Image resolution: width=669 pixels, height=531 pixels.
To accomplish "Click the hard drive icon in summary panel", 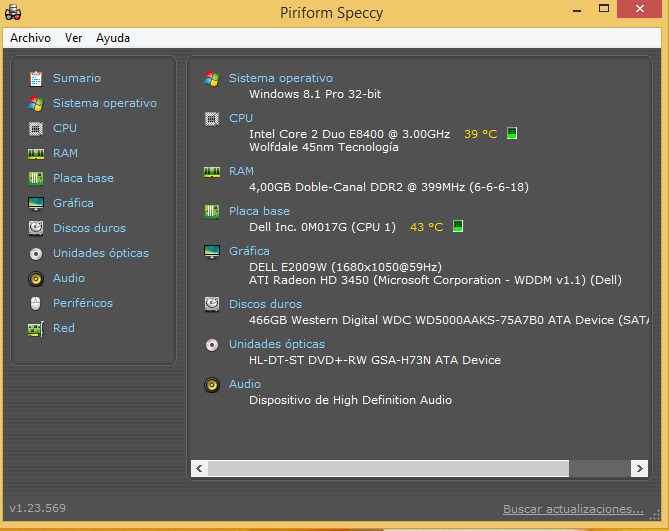I will (x=212, y=305).
